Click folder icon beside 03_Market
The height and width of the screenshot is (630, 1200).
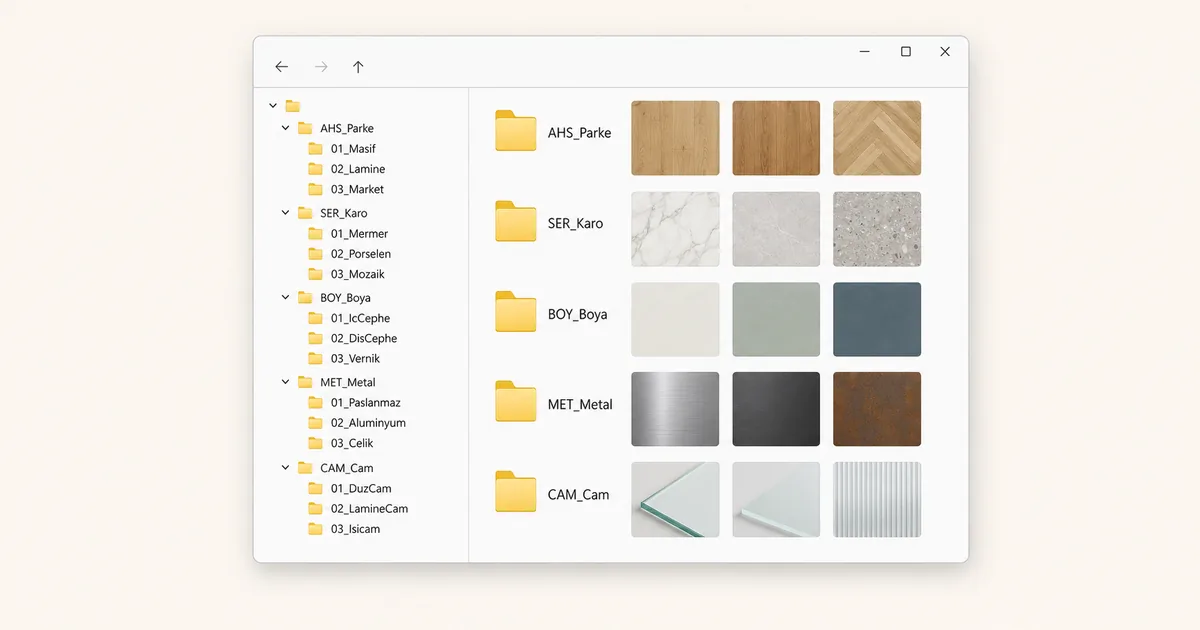point(316,189)
